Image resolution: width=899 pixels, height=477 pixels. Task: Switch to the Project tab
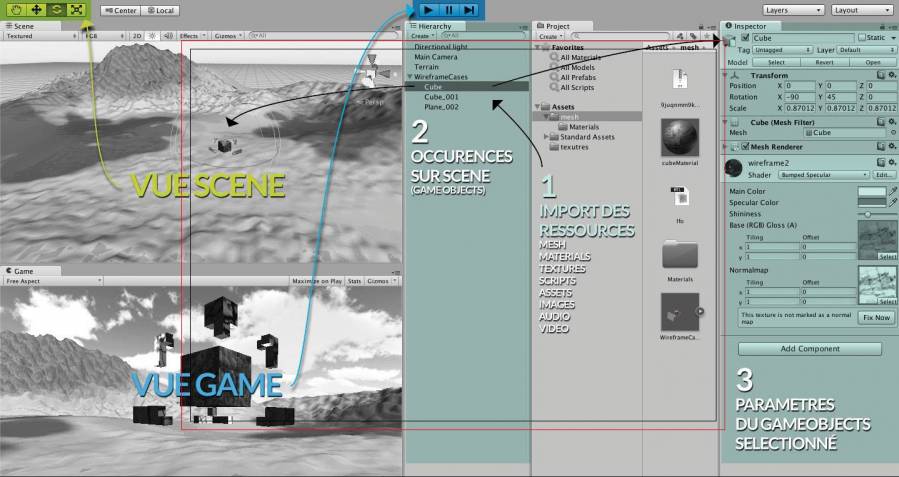(x=556, y=26)
